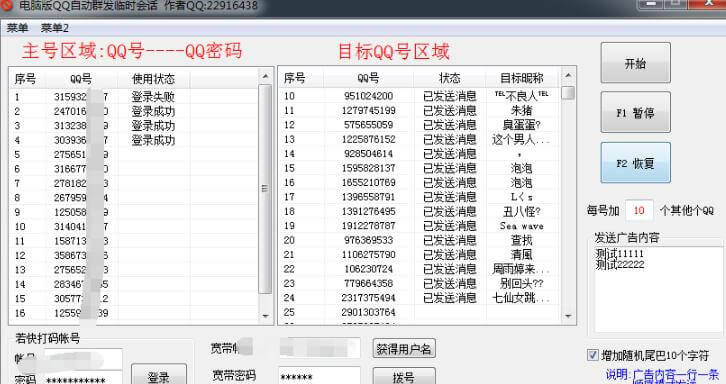Select main account row 5 starting 275651
Image resolution: width=726 pixels, height=384 pixels.
tap(132, 154)
